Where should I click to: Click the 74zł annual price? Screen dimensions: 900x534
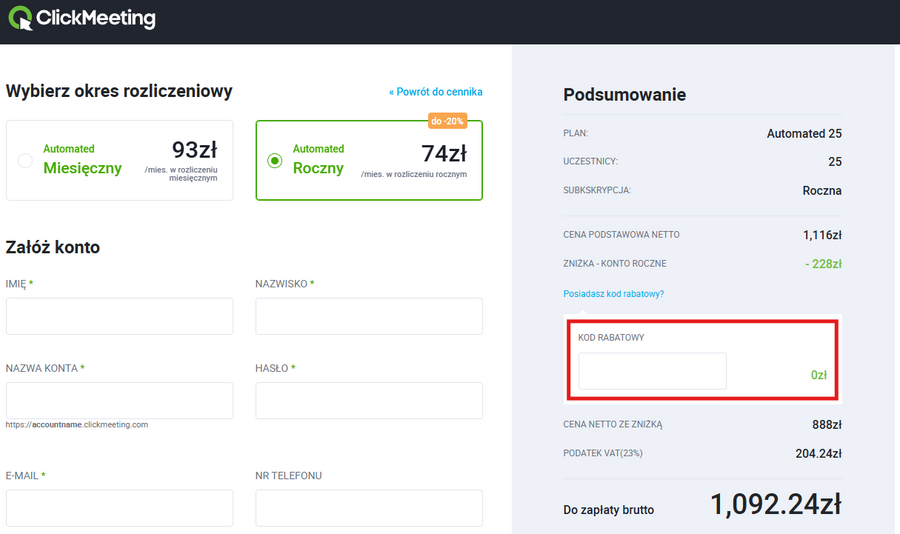444,153
